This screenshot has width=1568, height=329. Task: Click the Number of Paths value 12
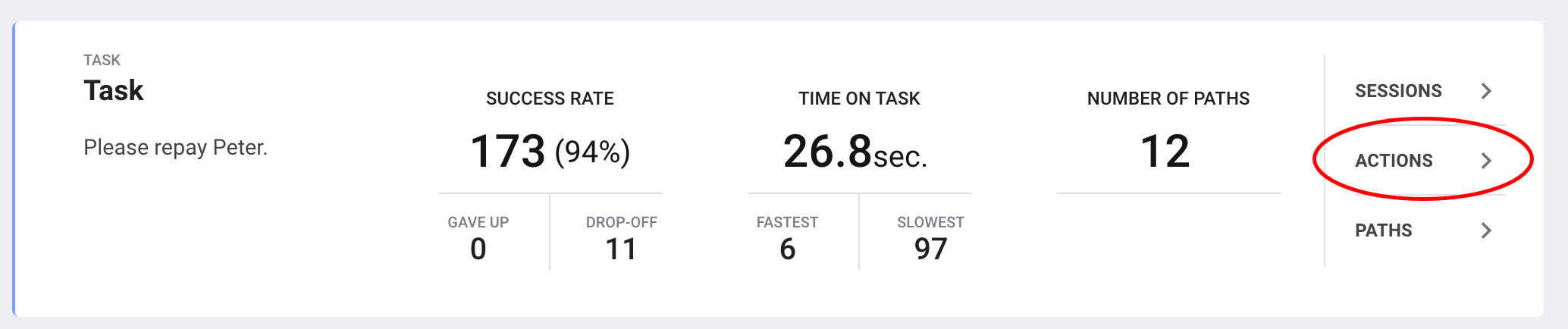tap(1165, 151)
